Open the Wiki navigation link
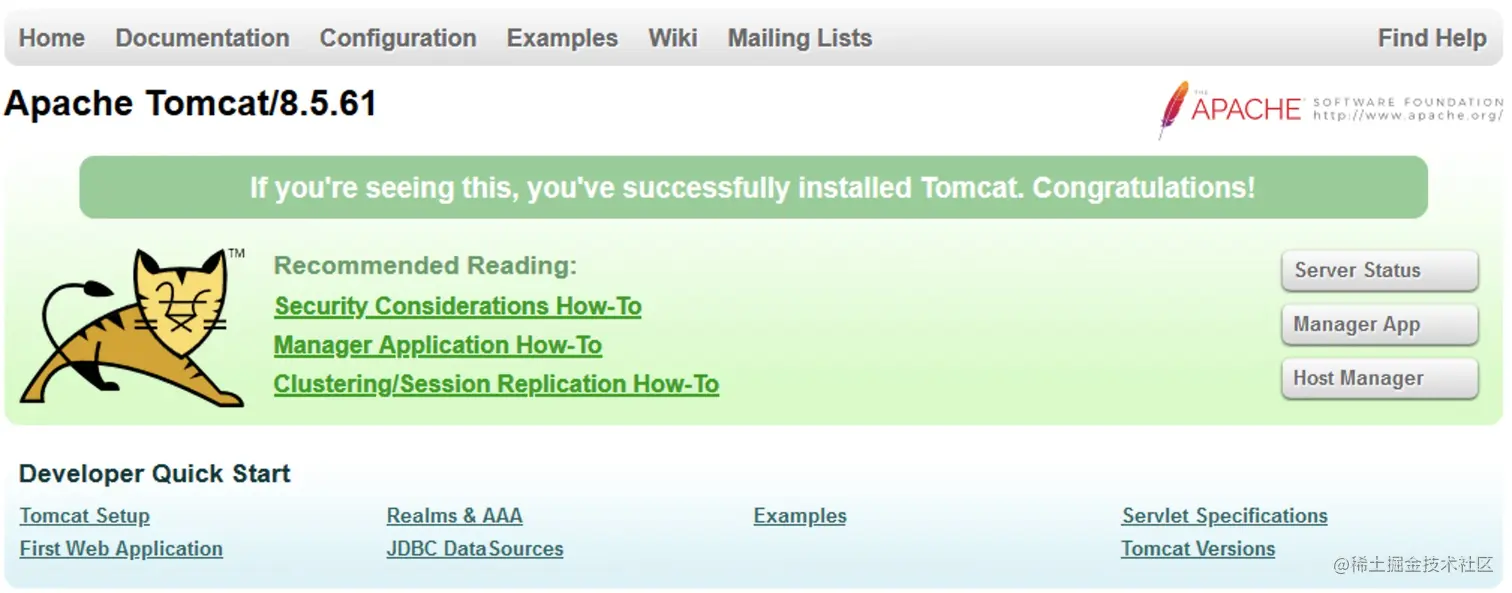Screen dimensions: 1512x593 [x=673, y=38]
